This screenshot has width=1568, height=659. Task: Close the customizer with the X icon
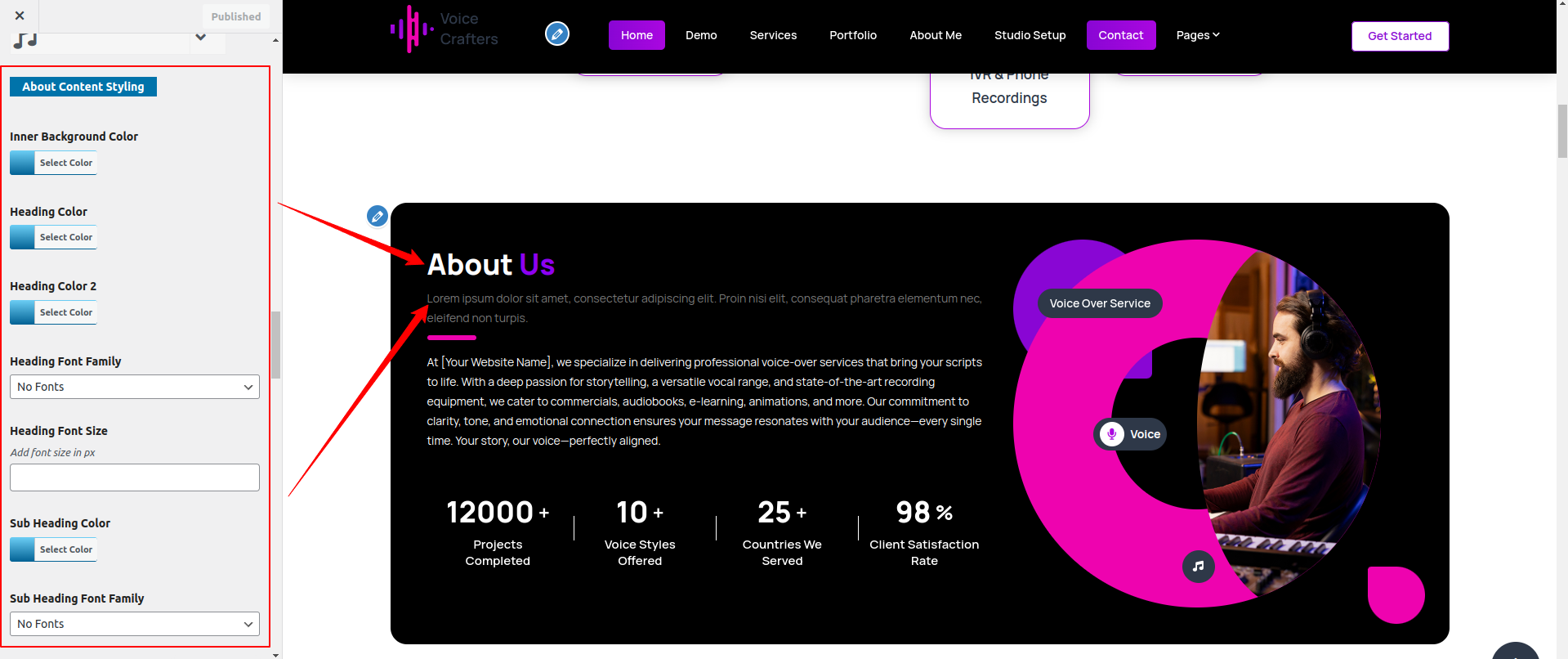pyautogui.click(x=20, y=16)
